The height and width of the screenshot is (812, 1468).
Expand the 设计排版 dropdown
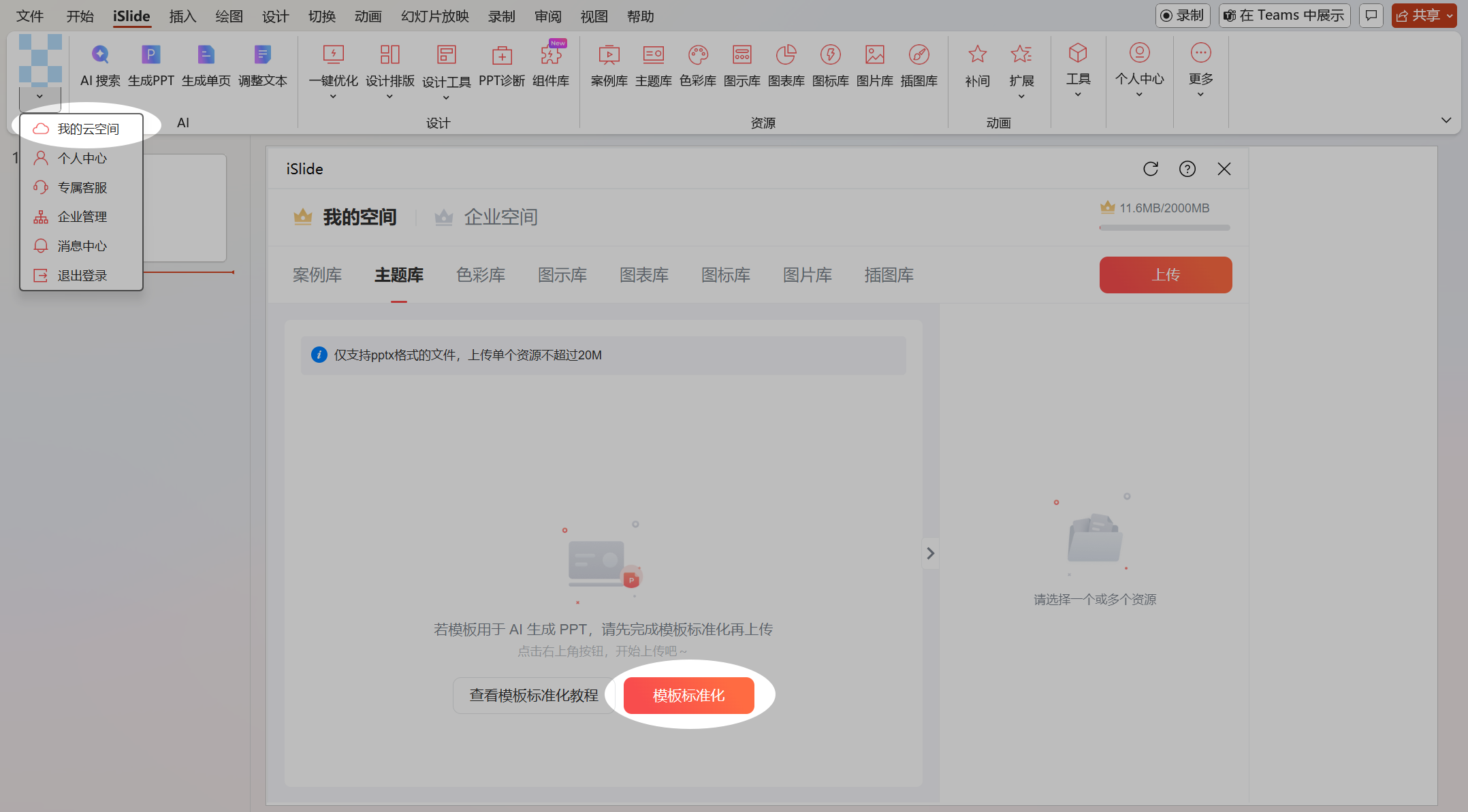(x=389, y=97)
